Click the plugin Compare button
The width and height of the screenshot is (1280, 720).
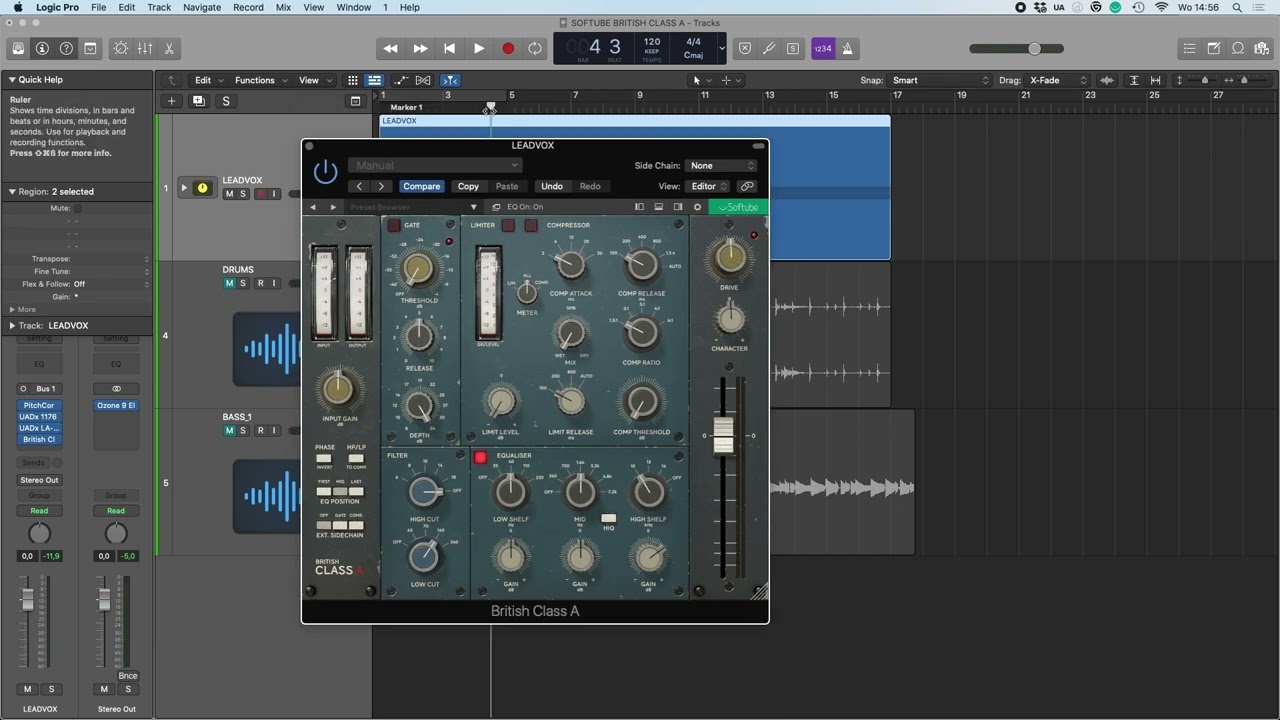pyautogui.click(x=421, y=186)
